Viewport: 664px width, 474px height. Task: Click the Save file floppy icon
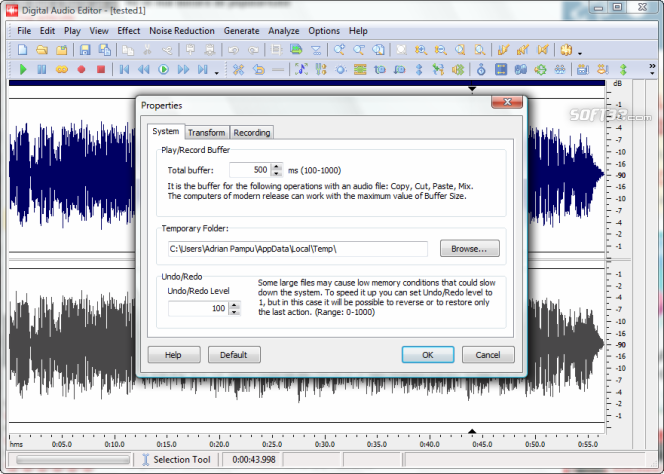tap(85, 49)
